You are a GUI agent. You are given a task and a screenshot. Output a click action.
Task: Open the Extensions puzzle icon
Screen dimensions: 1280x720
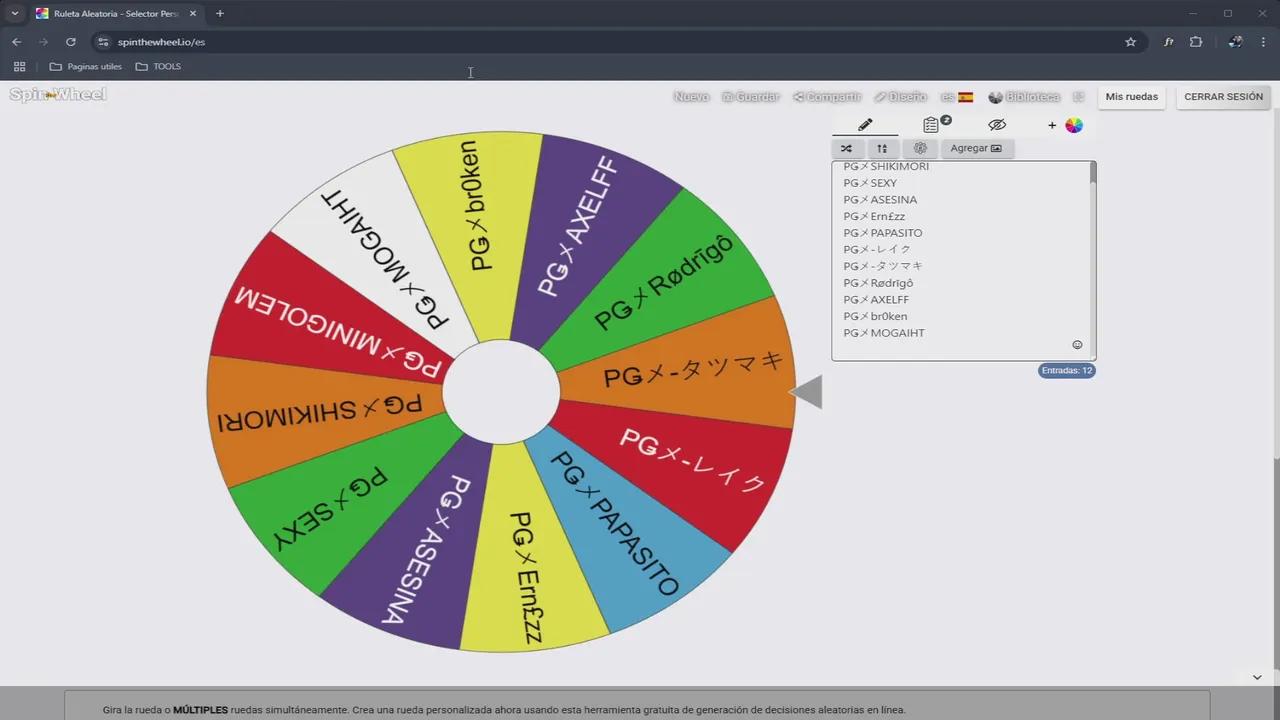tap(1196, 42)
